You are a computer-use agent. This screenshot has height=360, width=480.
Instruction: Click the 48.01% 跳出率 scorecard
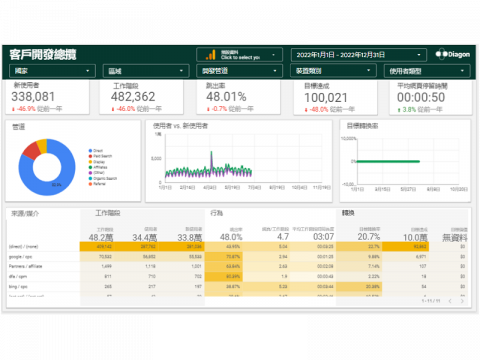click(238, 97)
